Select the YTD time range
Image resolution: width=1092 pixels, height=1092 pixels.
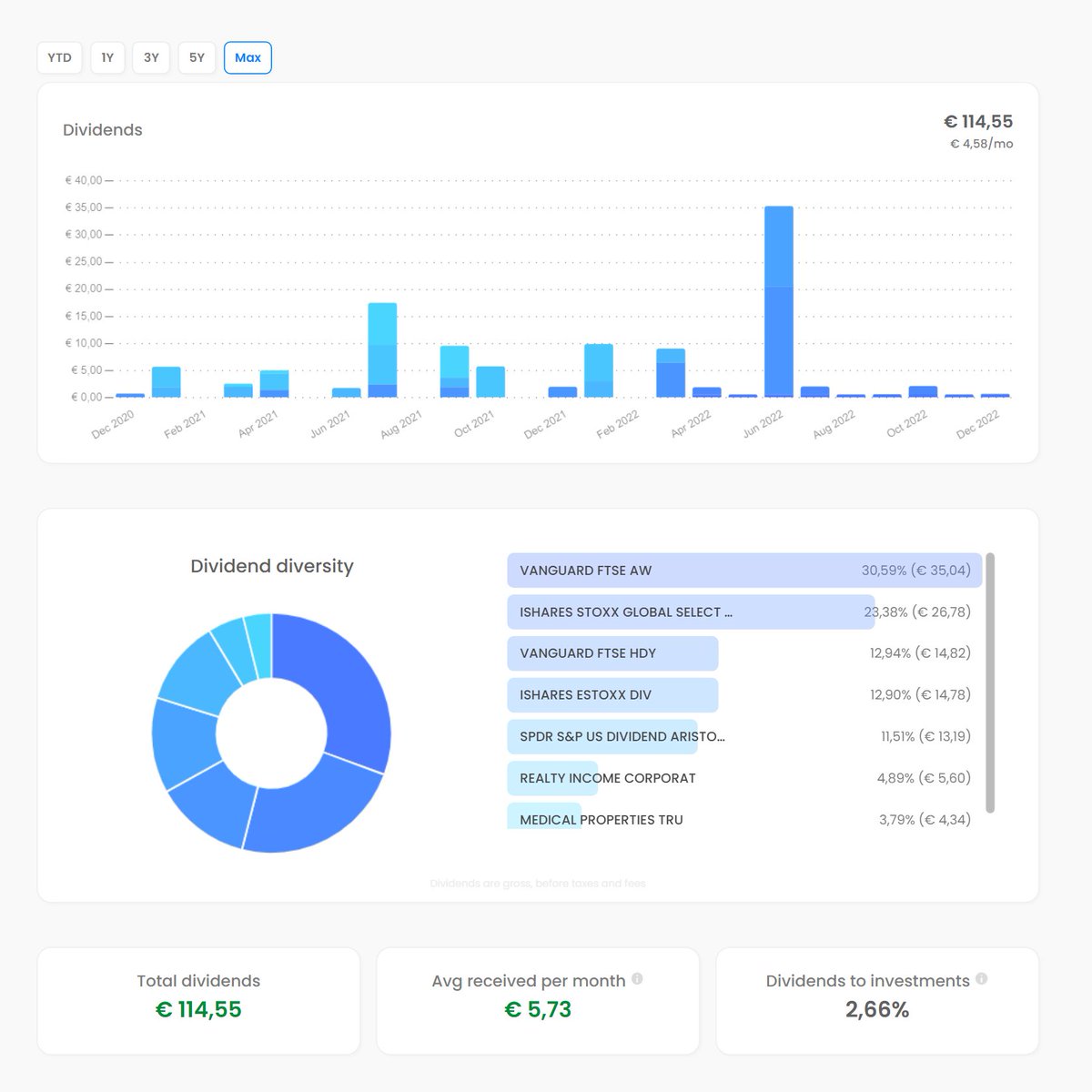click(59, 57)
